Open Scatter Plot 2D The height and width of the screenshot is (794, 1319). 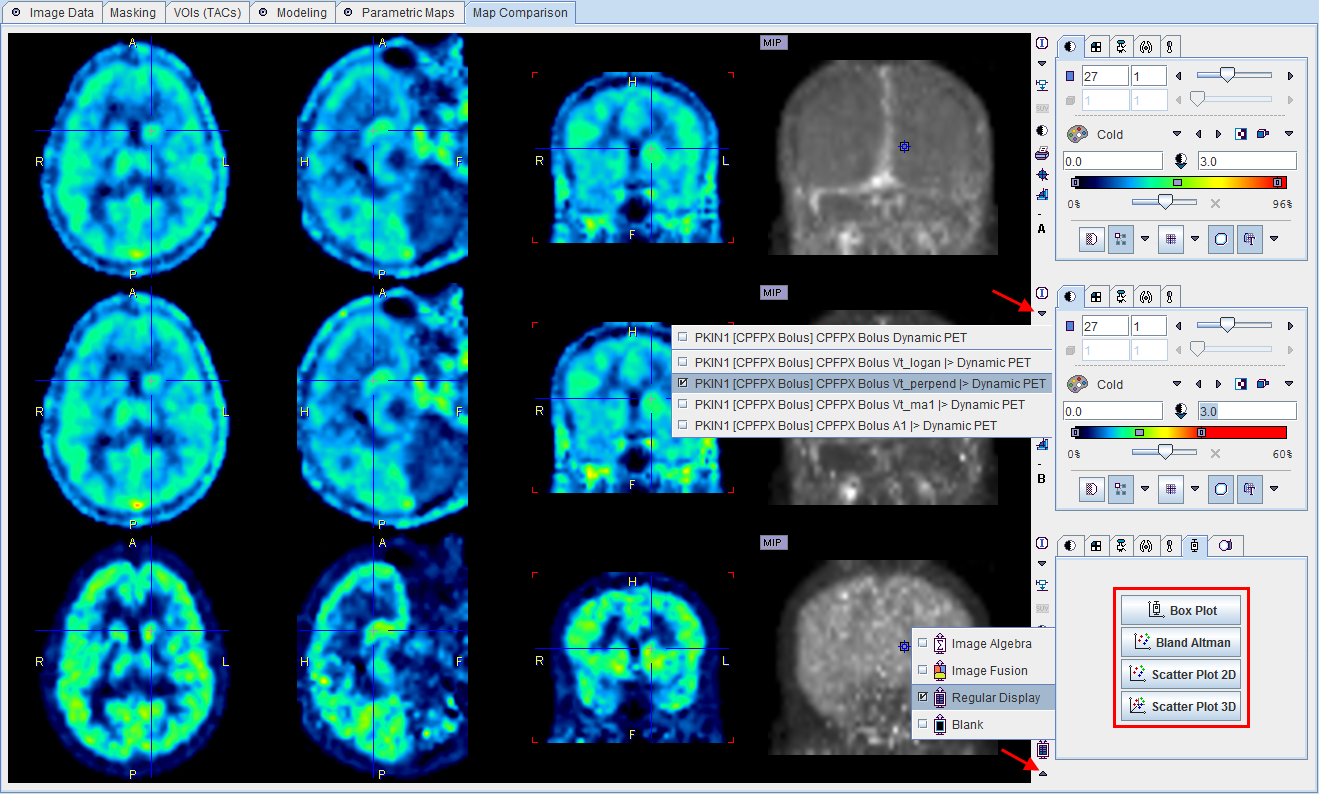(x=1181, y=674)
